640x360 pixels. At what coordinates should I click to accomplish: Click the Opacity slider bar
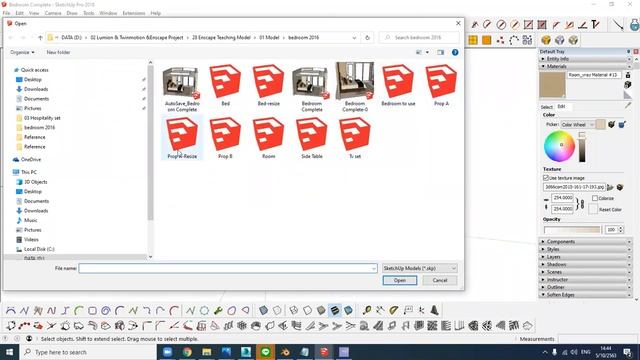572,230
